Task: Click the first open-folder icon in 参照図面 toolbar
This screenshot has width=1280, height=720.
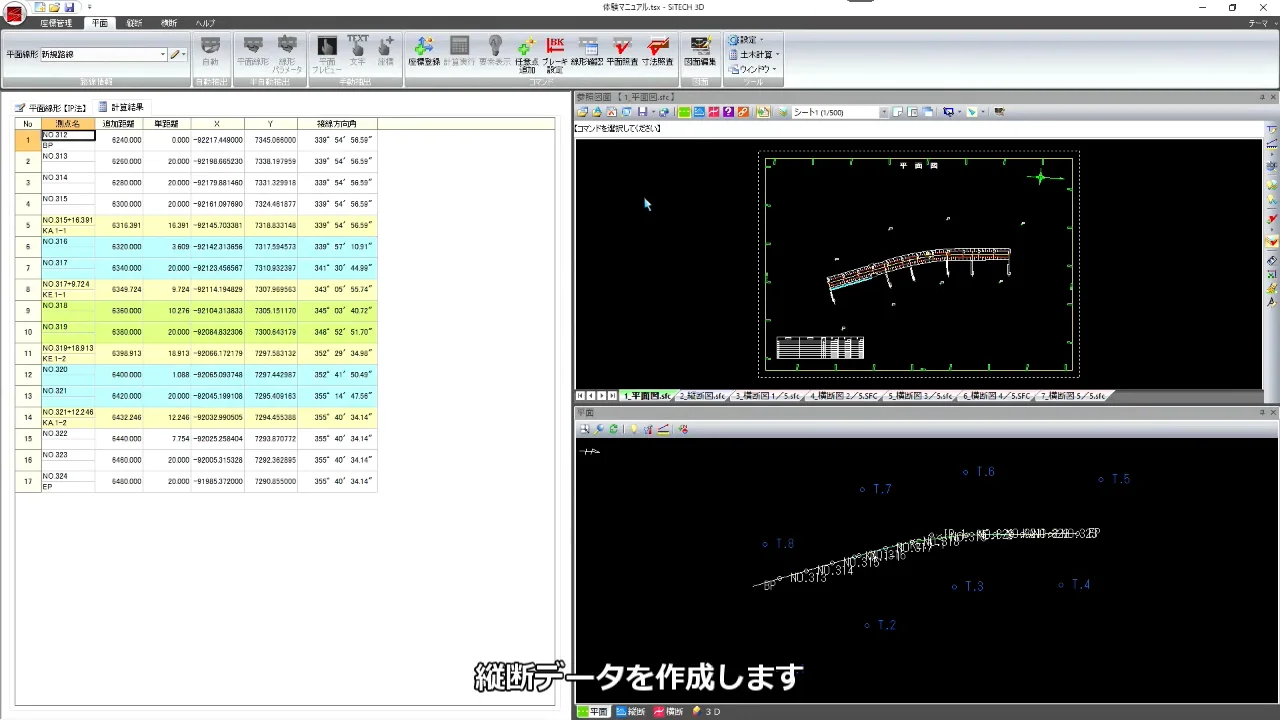Action: pyautogui.click(x=583, y=112)
